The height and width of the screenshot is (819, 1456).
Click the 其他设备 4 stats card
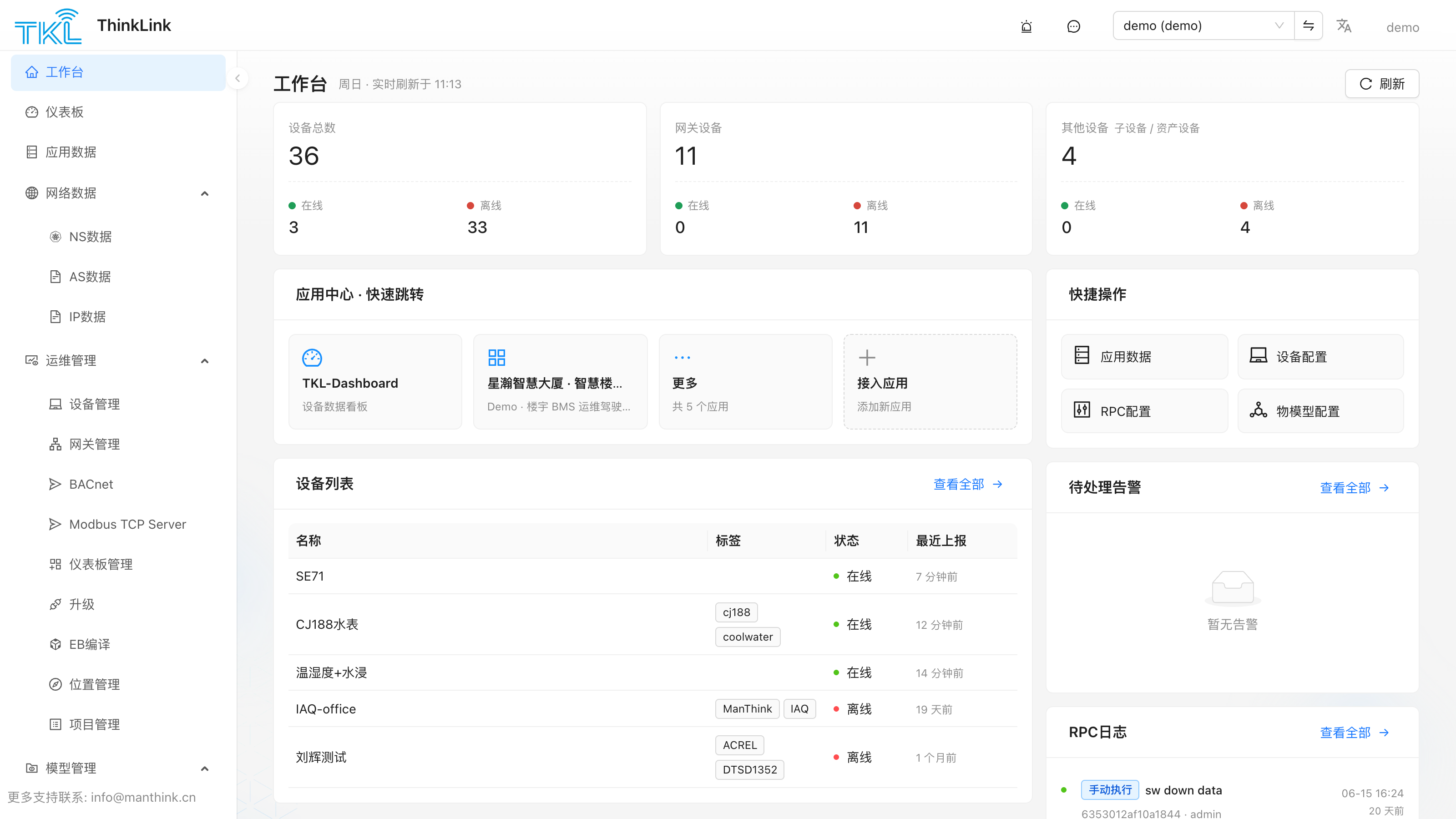click(1233, 179)
